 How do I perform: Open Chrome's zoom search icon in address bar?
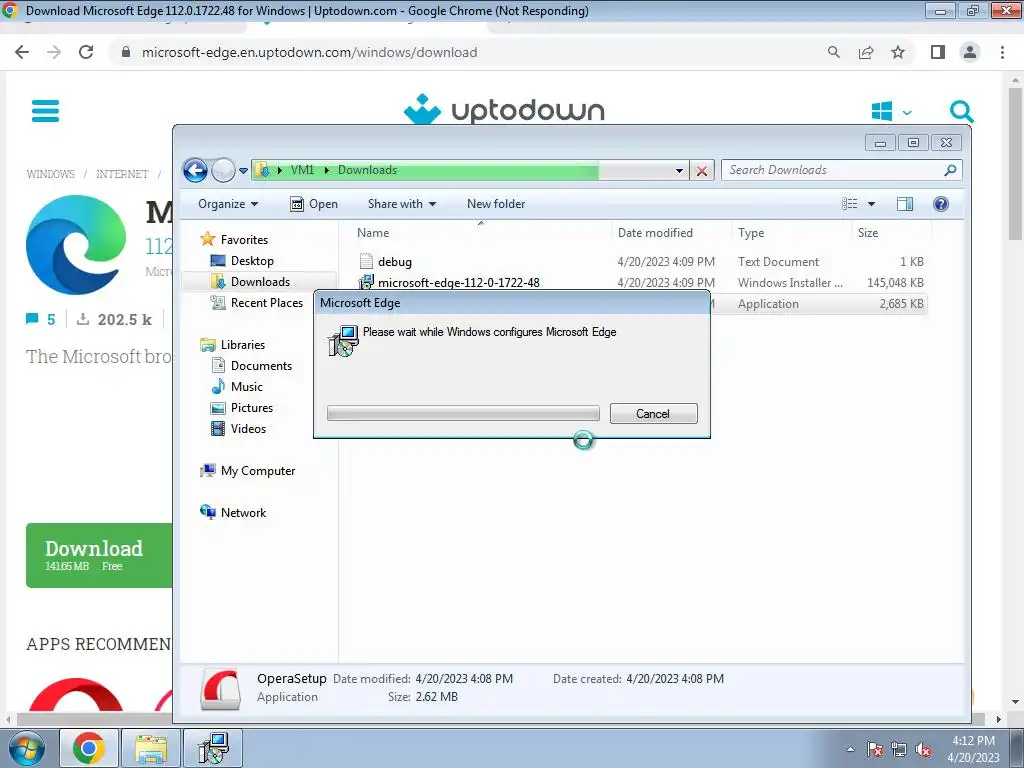coord(833,52)
